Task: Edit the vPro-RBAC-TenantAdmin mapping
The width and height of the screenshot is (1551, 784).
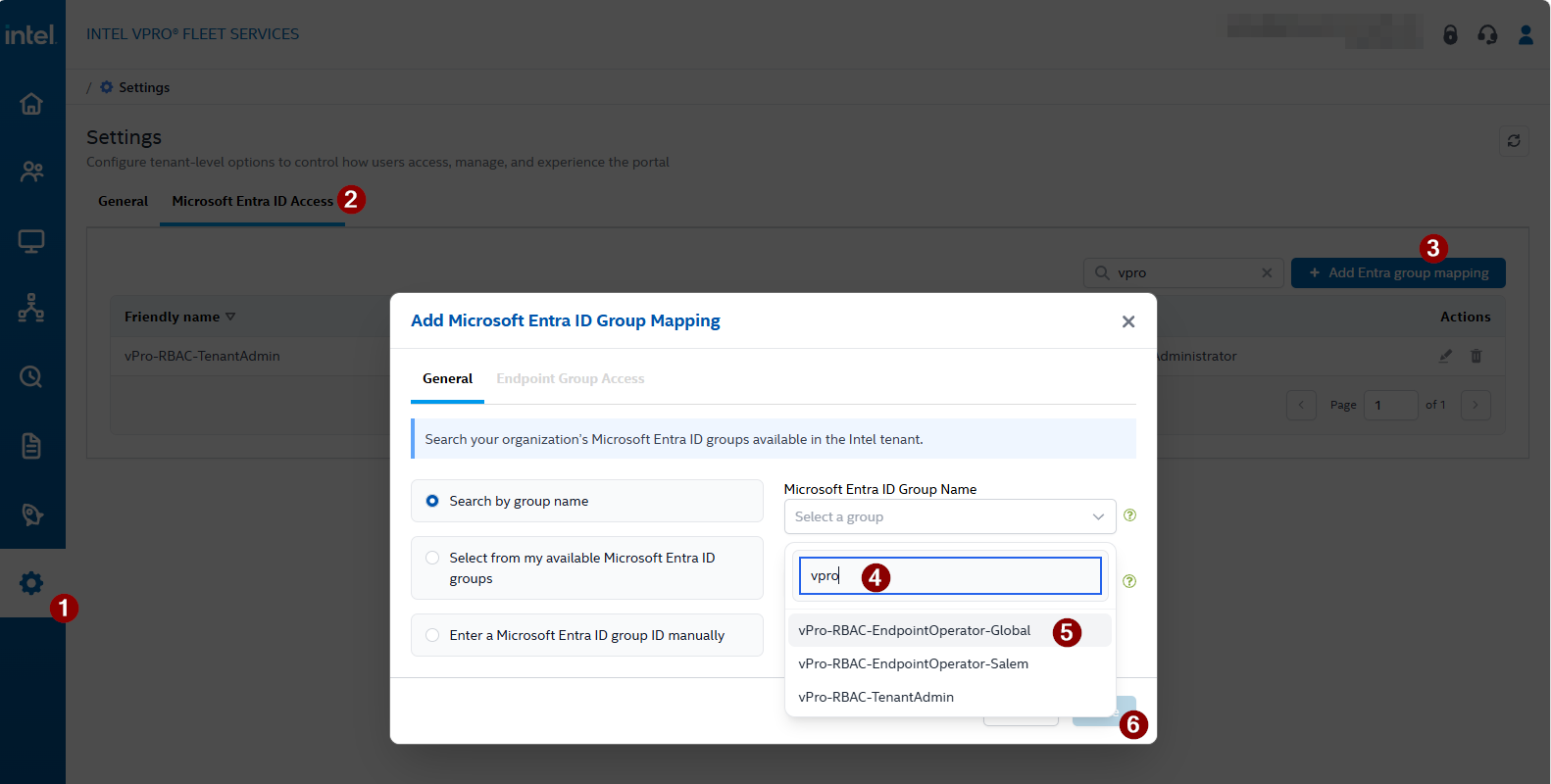Action: pyautogui.click(x=1445, y=356)
